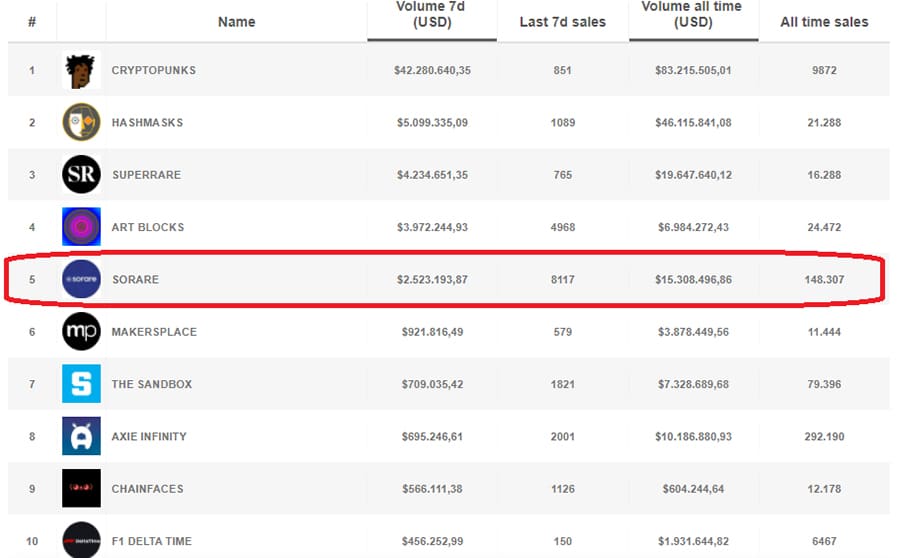Click the $3.972.244,93 volume cell
This screenshot has width=900, height=558.
click(432, 227)
